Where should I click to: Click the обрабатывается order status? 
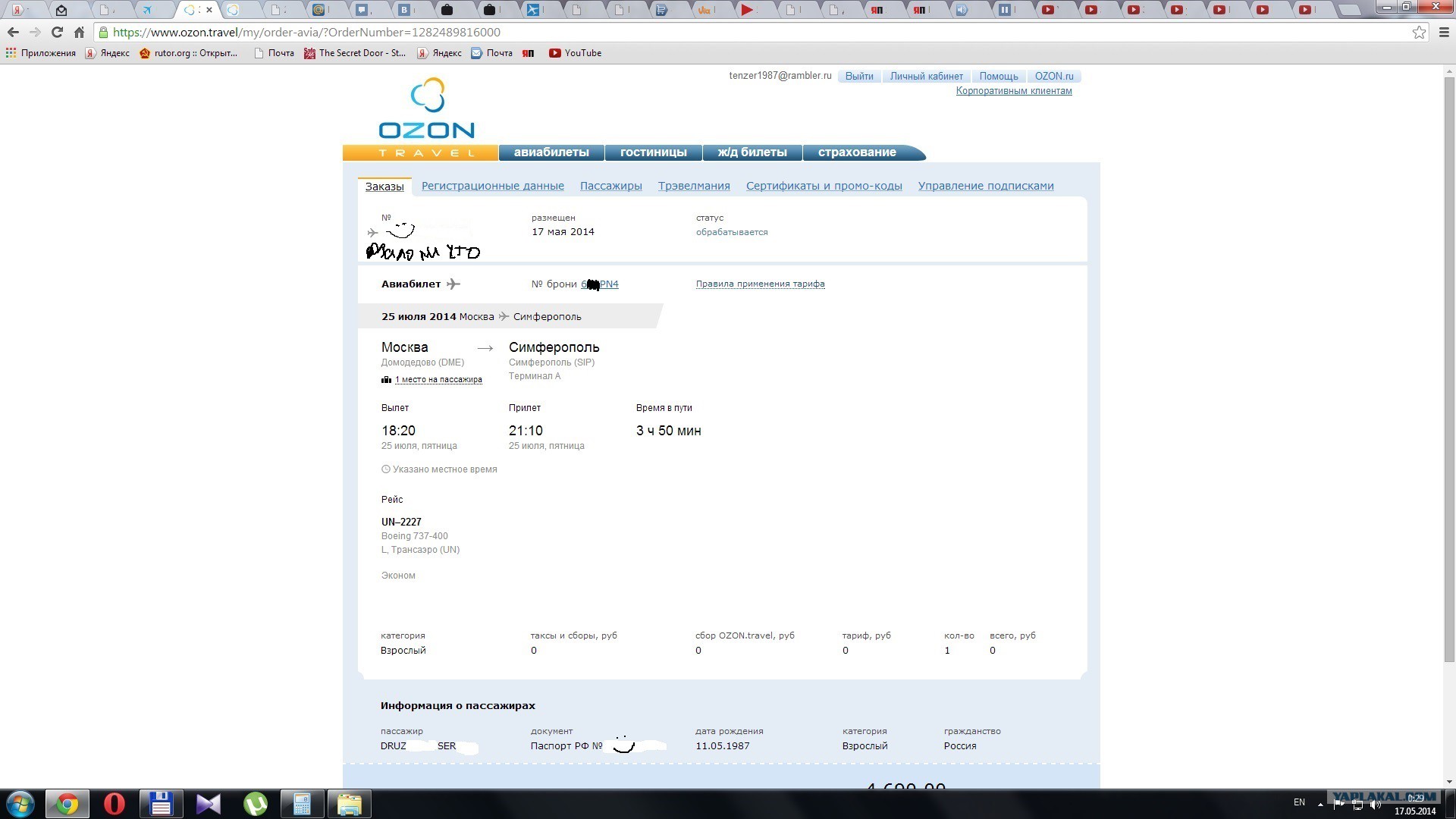click(732, 233)
